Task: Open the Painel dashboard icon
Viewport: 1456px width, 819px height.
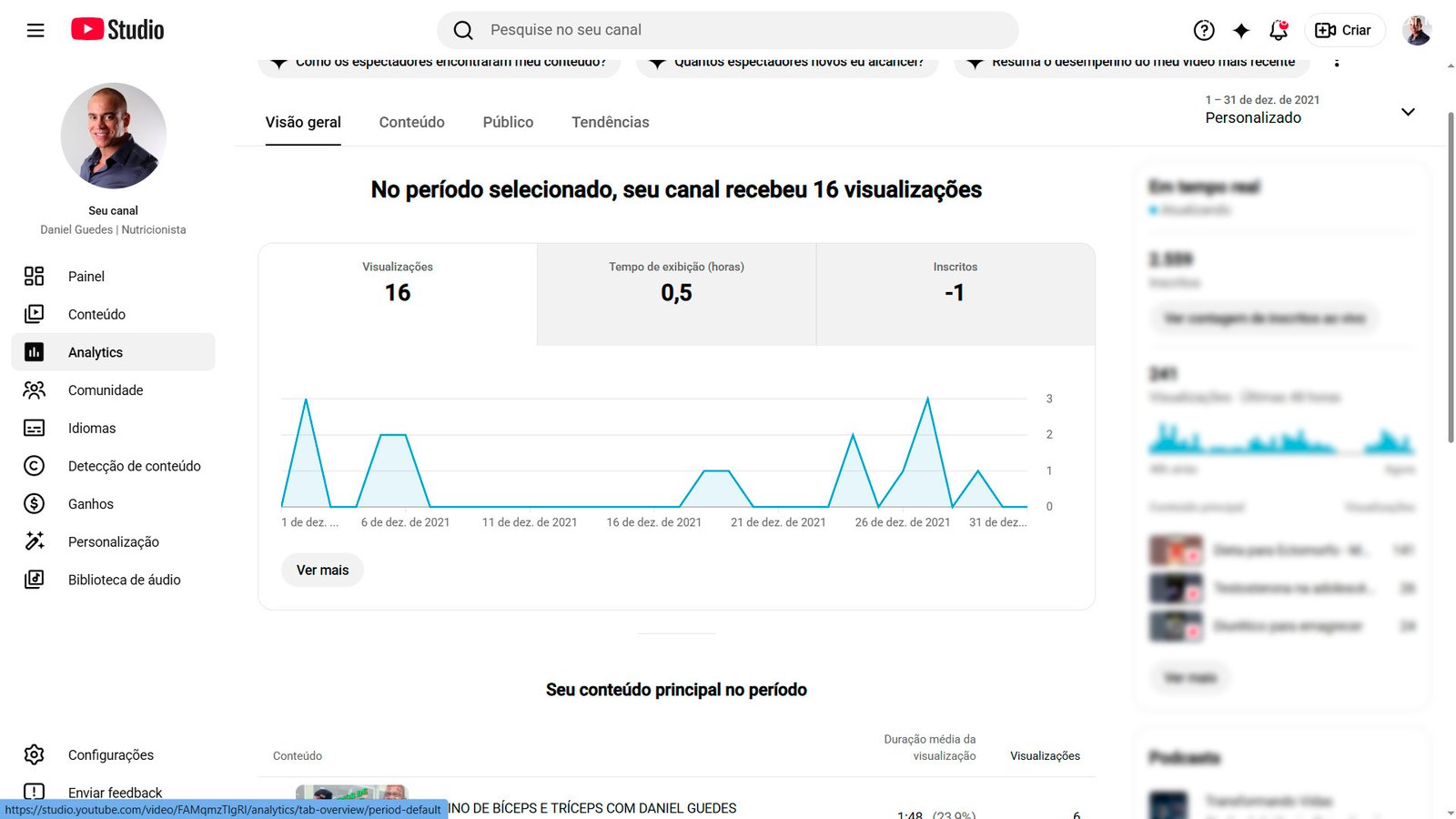Action: pyautogui.click(x=34, y=277)
